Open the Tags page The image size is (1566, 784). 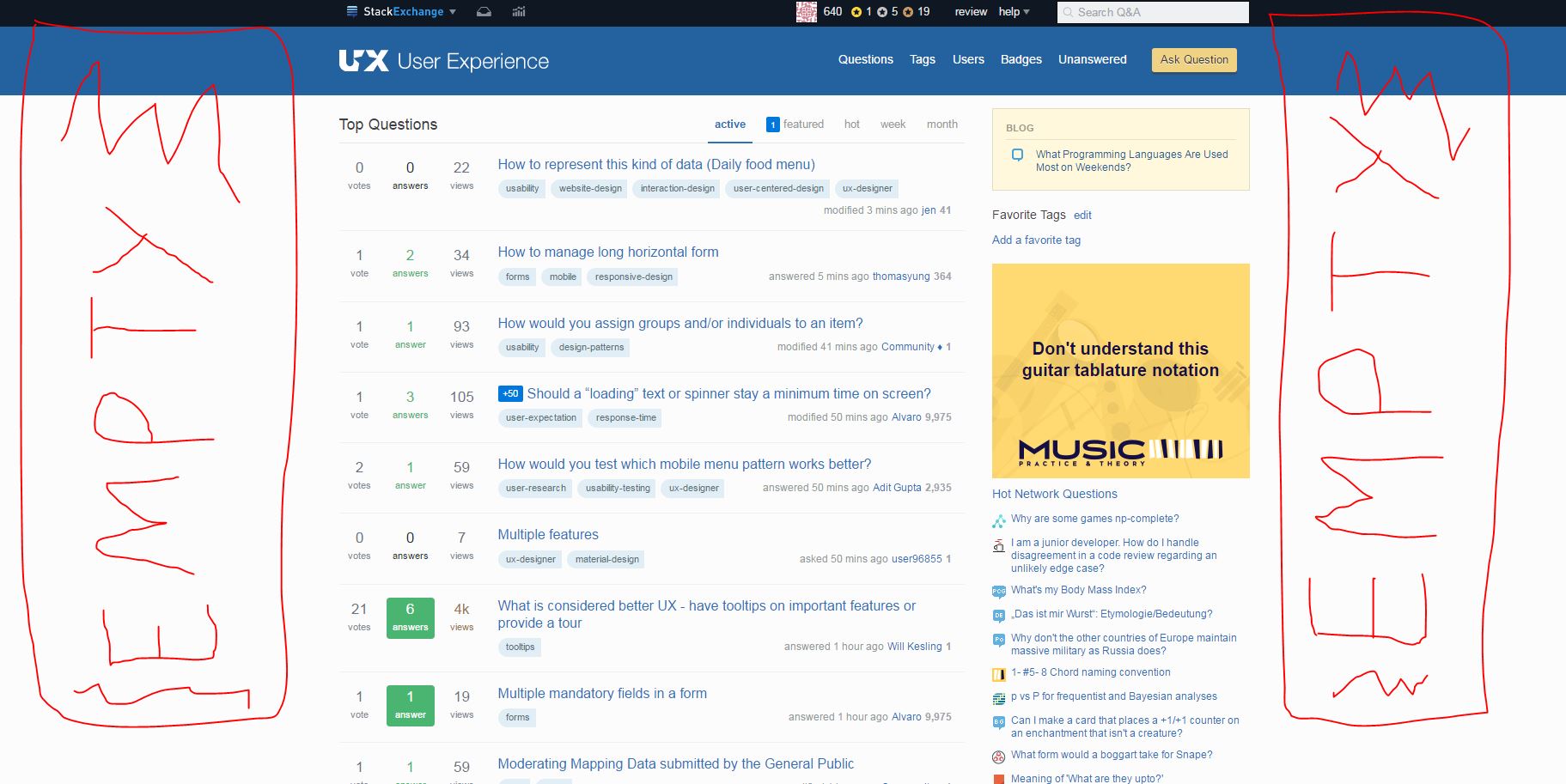click(923, 59)
